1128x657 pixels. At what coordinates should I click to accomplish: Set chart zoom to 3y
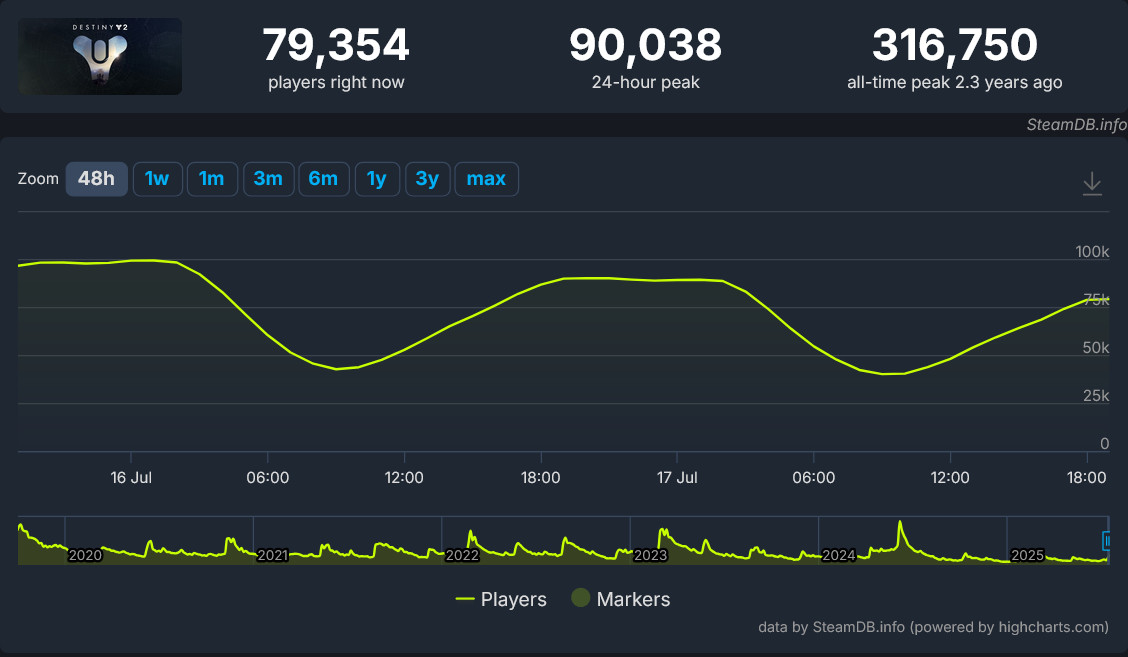point(427,179)
